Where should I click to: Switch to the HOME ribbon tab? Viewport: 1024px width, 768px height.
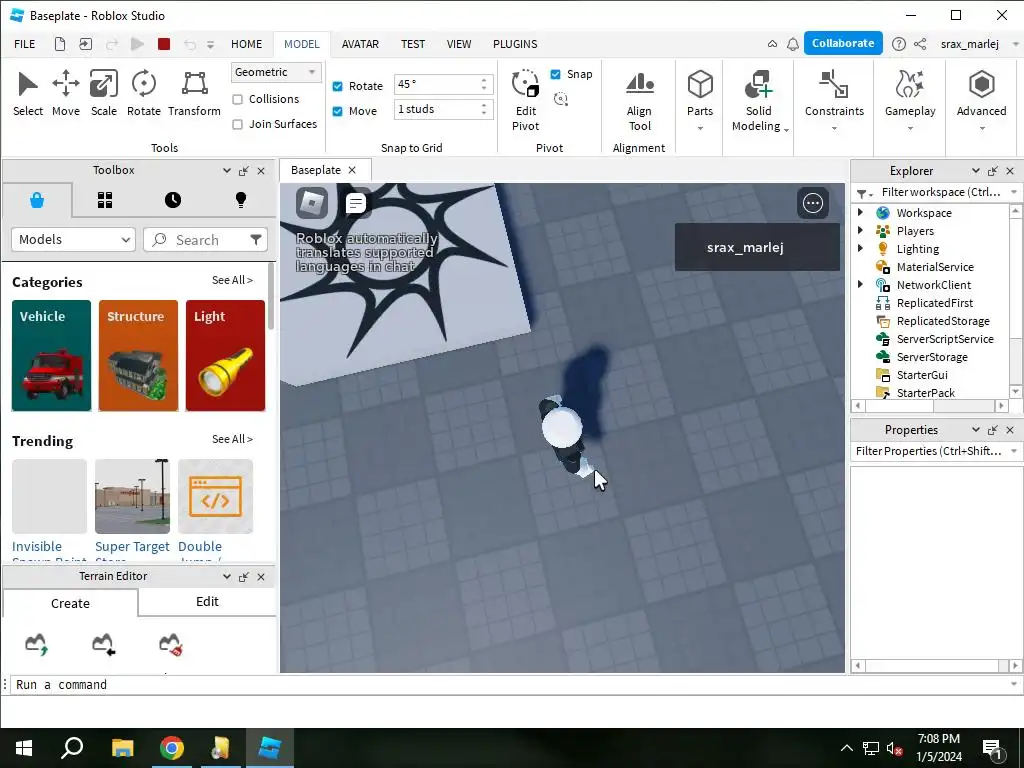(x=246, y=44)
